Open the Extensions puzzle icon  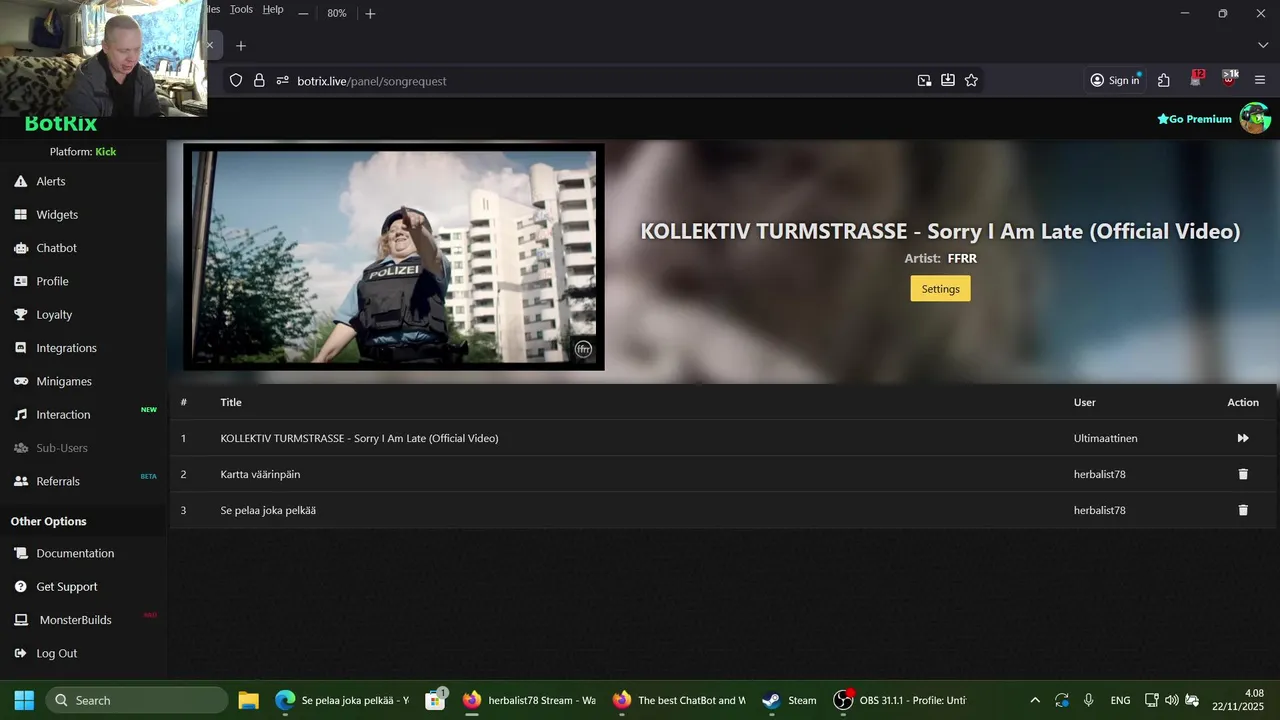tap(1164, 81)
